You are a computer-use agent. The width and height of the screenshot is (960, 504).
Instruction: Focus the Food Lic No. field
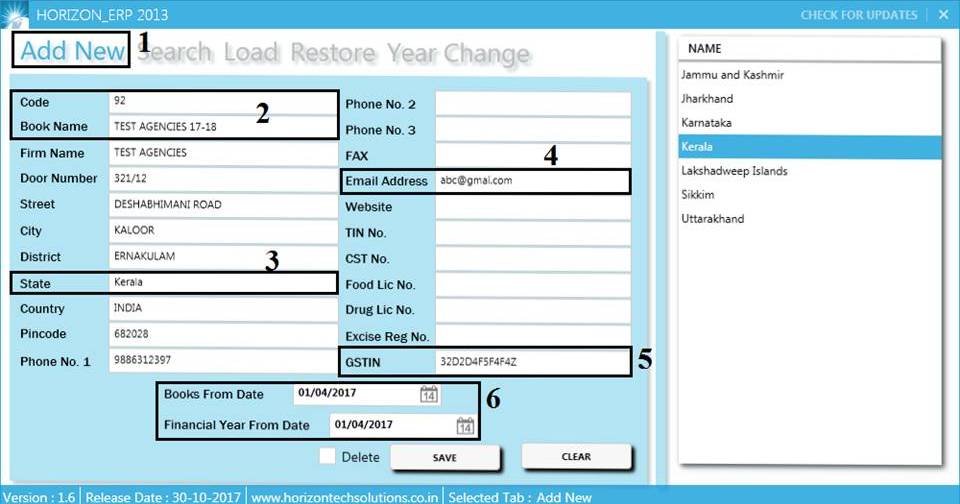pos(533,285)
